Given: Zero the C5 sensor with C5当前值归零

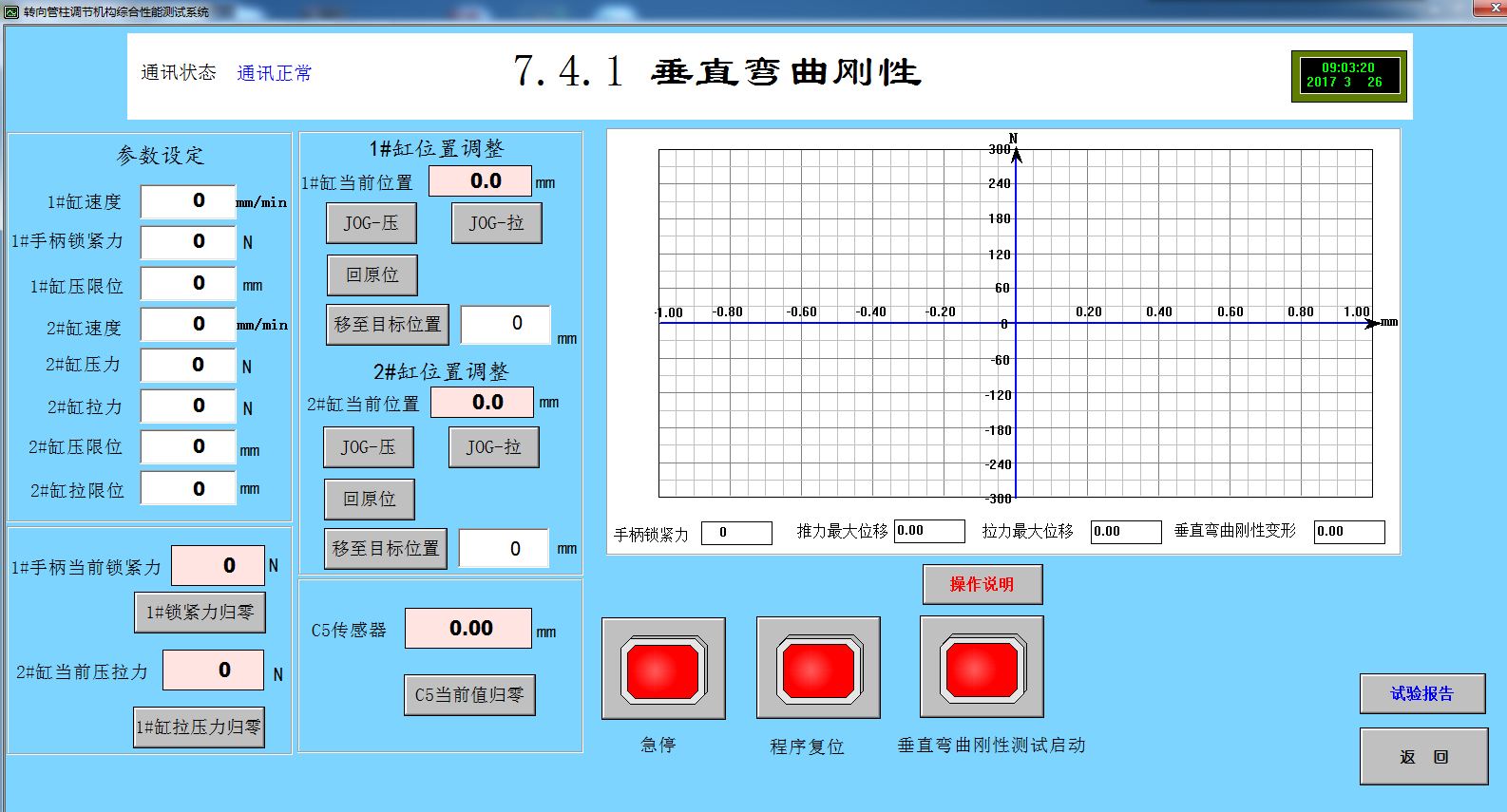Looking at the screenshot, I should [469, 695].
